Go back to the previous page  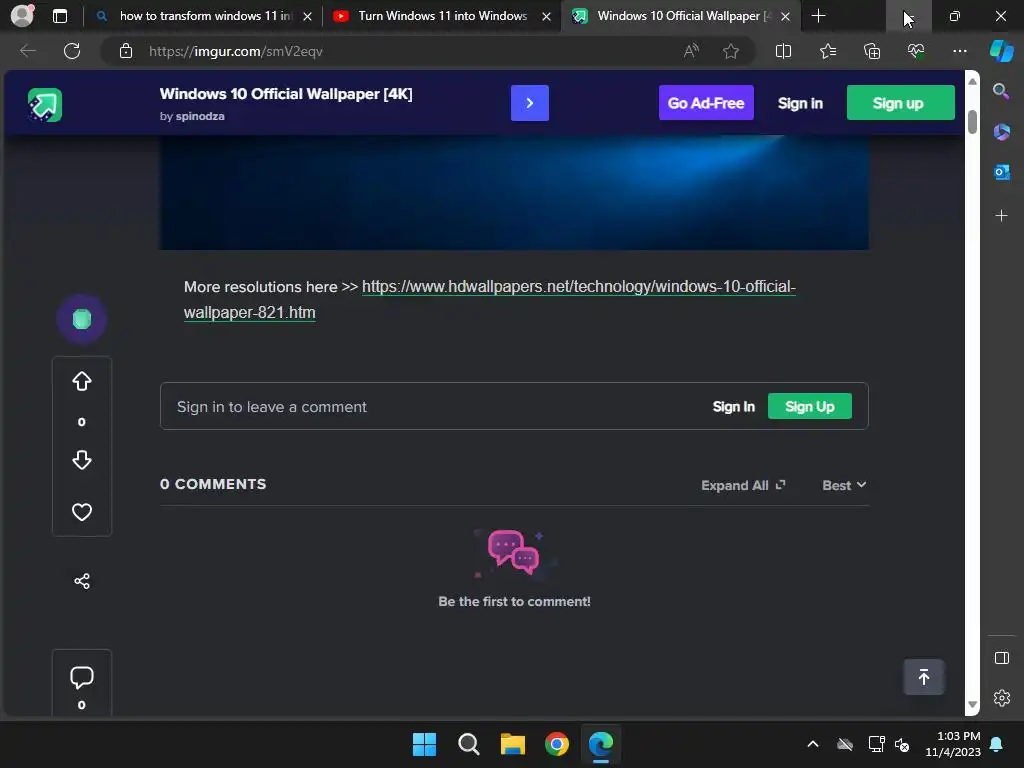click(x=28, y=51)
